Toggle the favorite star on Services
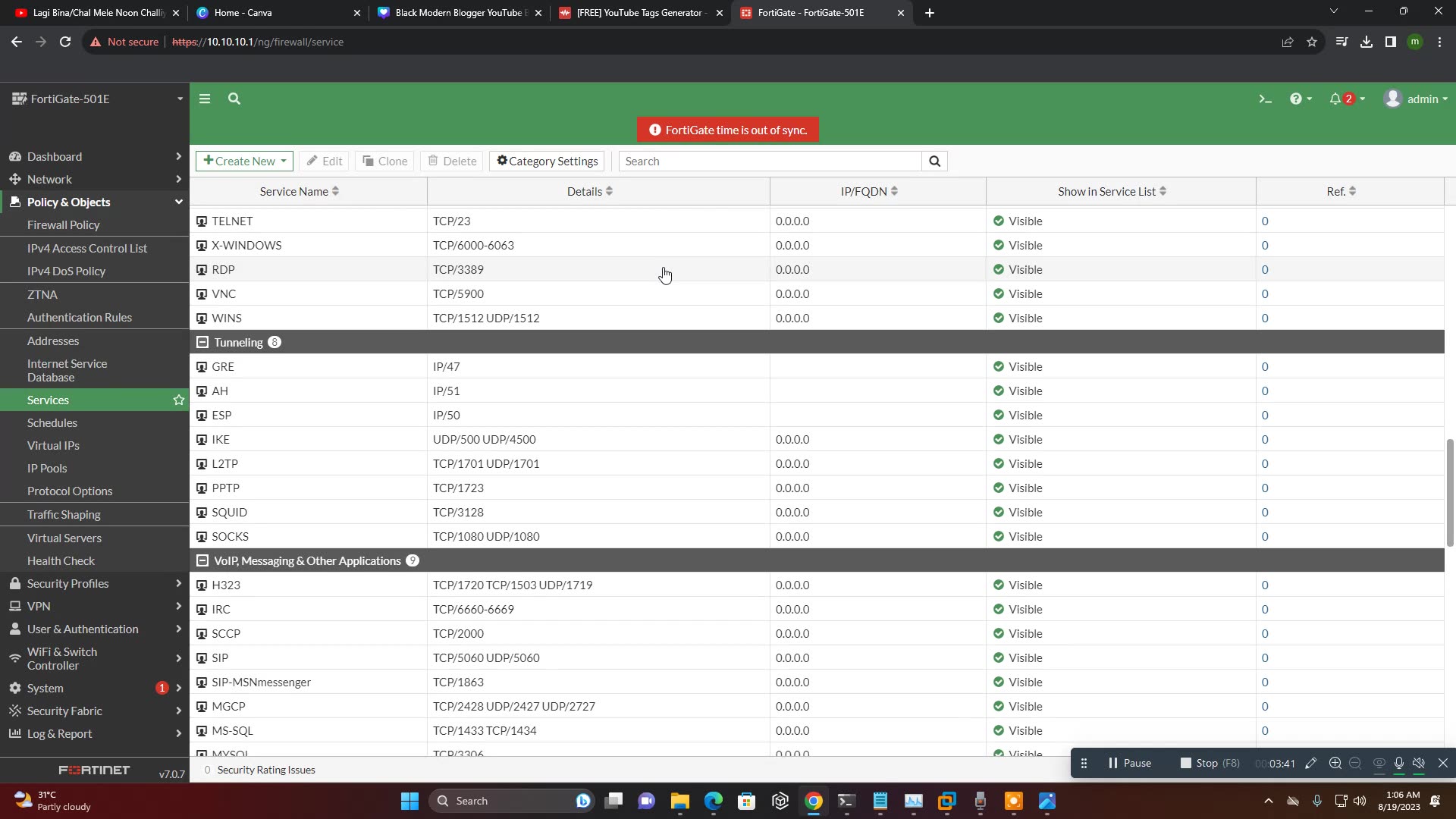 (179, 400)
